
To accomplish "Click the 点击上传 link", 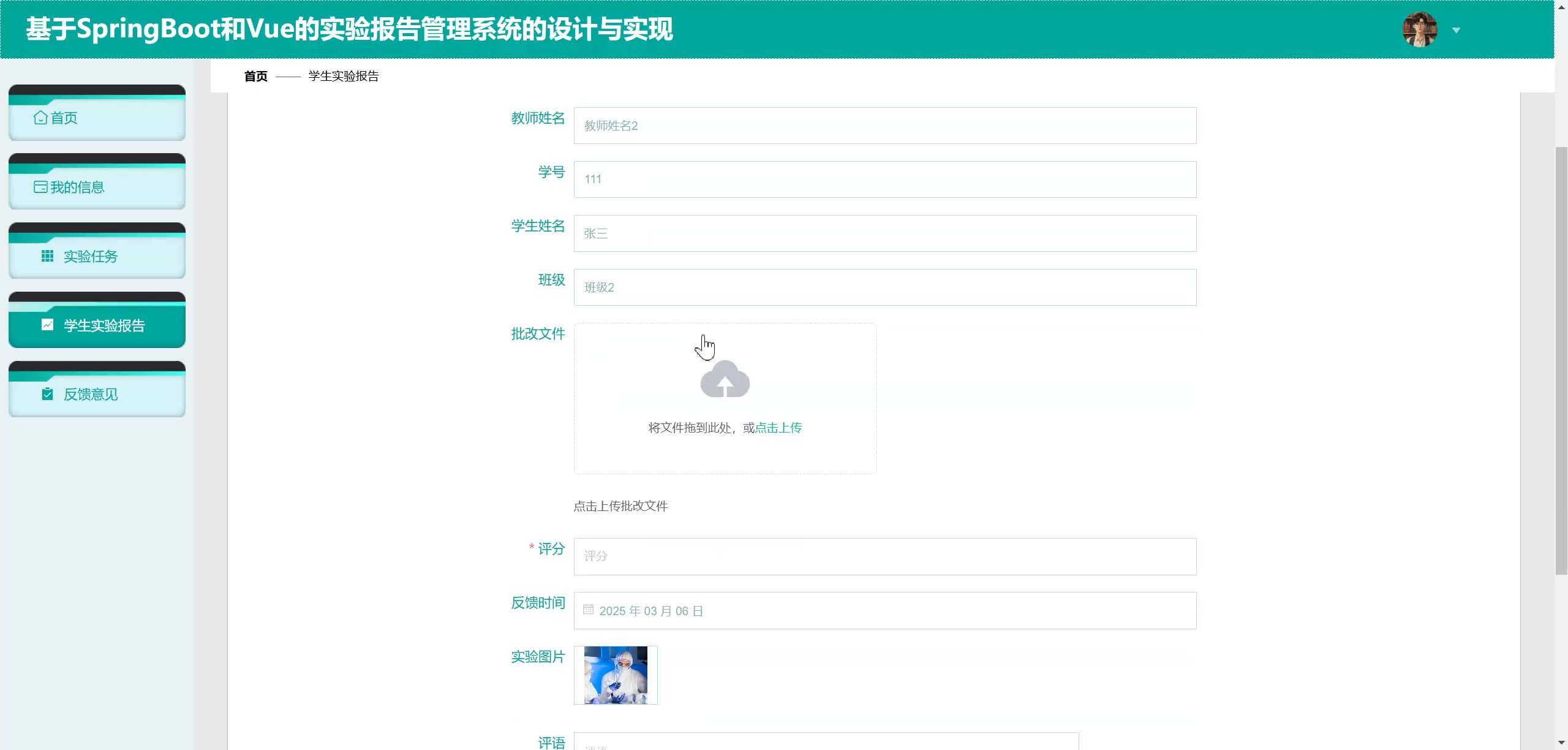I will tap(778, 428).
